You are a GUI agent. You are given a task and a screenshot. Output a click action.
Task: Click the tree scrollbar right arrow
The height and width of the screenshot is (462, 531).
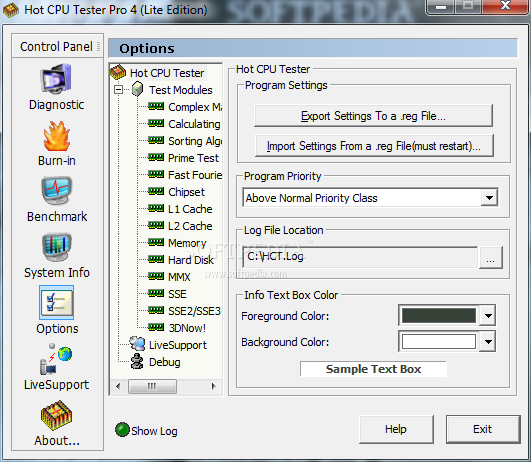(x=213, y=386)
